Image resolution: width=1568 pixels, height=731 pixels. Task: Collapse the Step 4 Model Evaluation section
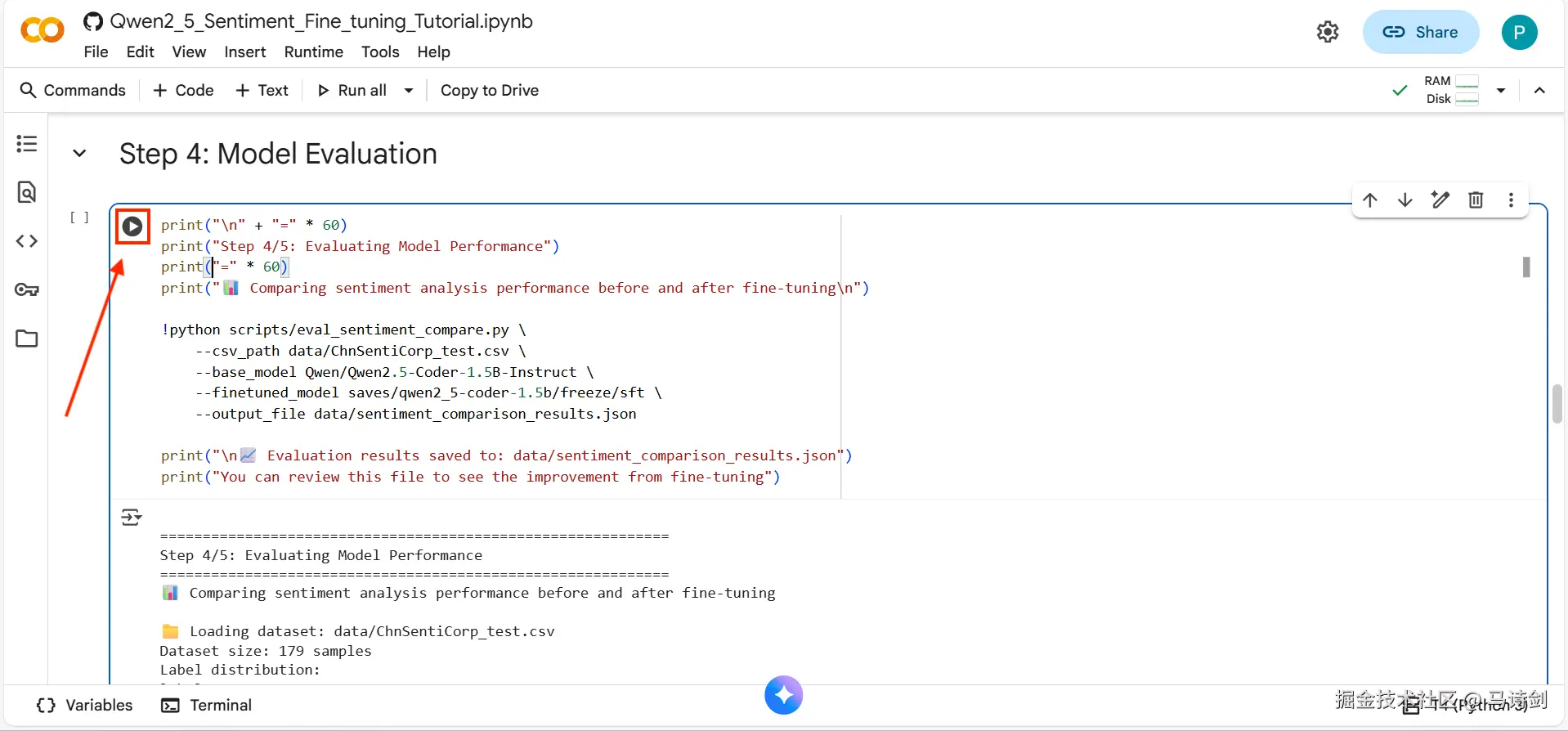79,154
